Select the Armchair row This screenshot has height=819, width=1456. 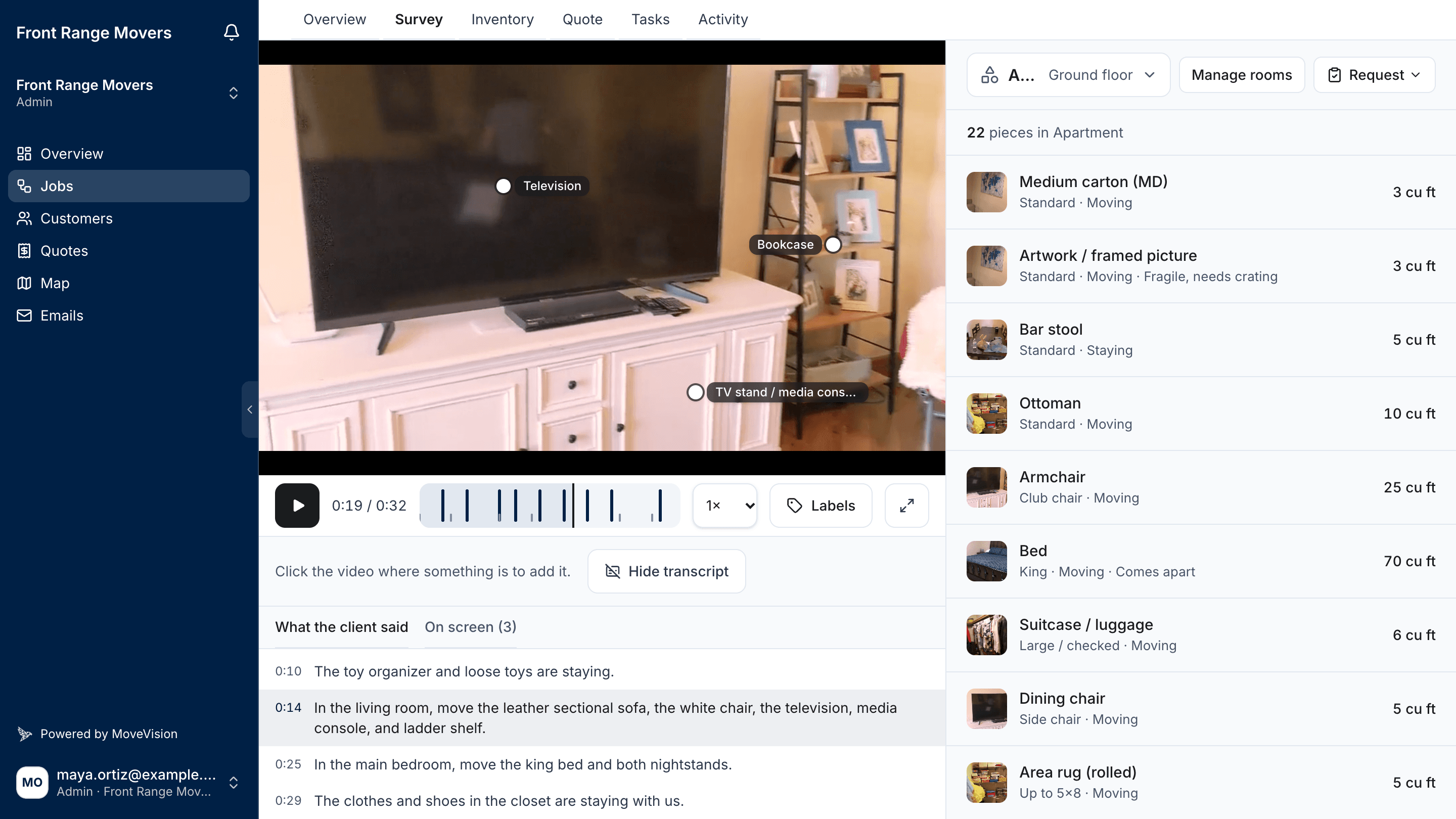coord(1201,487)
